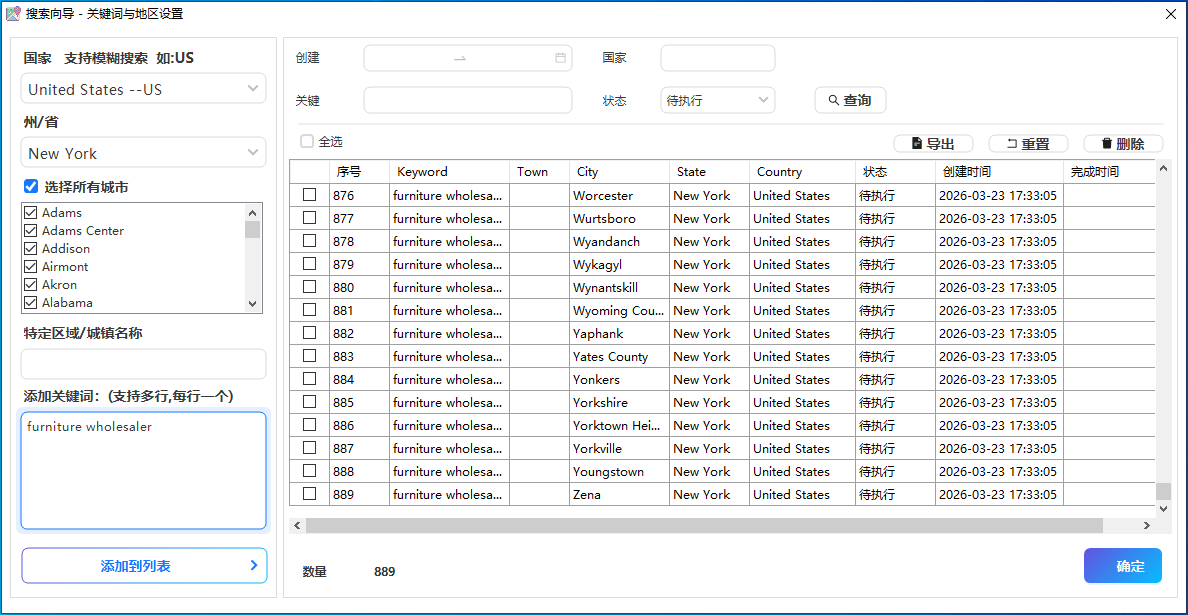Click the 创建时间 column header
Screen dimensions: 1188x615
(x=998, y=172)
